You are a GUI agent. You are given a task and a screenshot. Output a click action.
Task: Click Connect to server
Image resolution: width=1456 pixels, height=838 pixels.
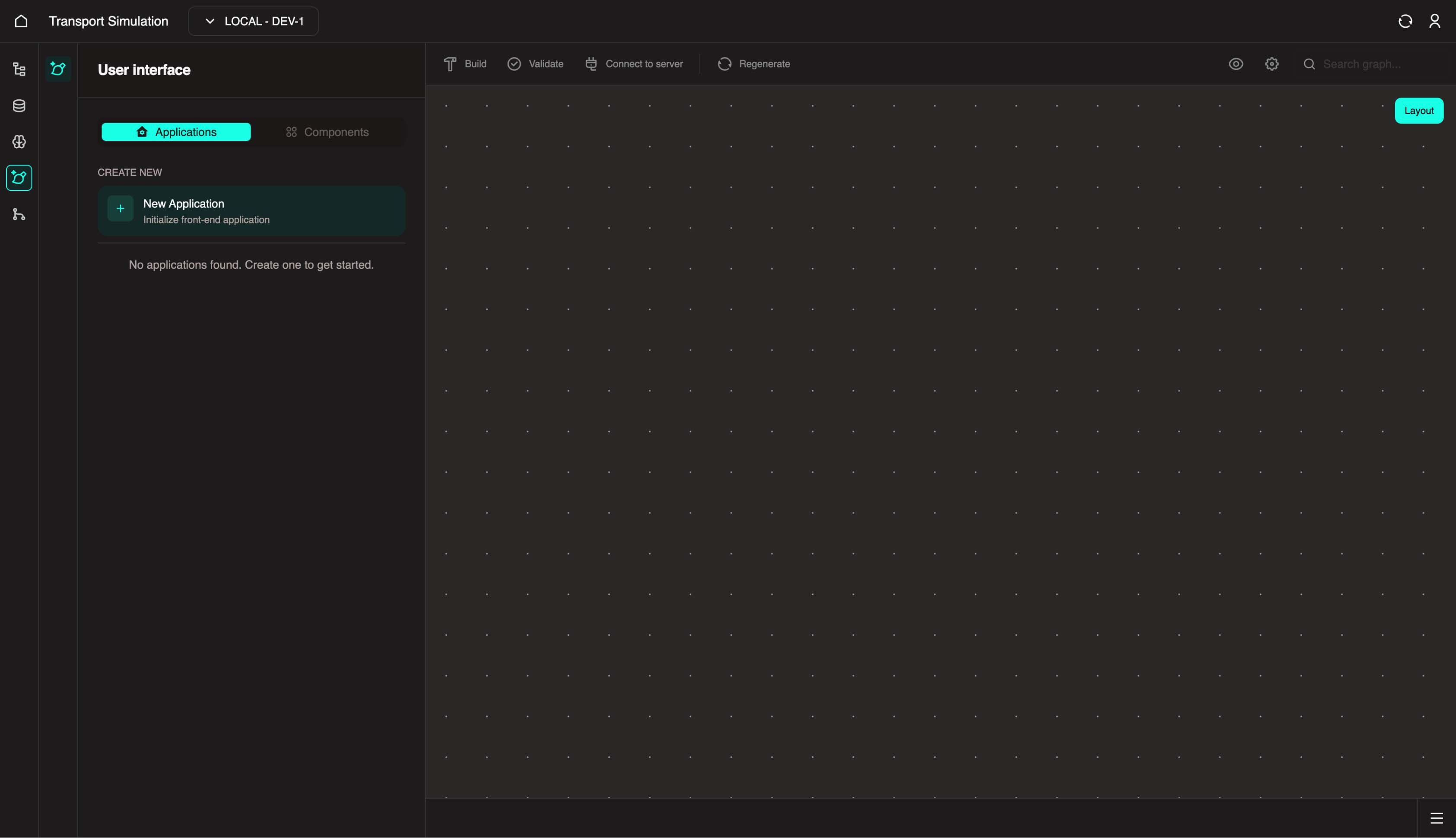(634, 64)
